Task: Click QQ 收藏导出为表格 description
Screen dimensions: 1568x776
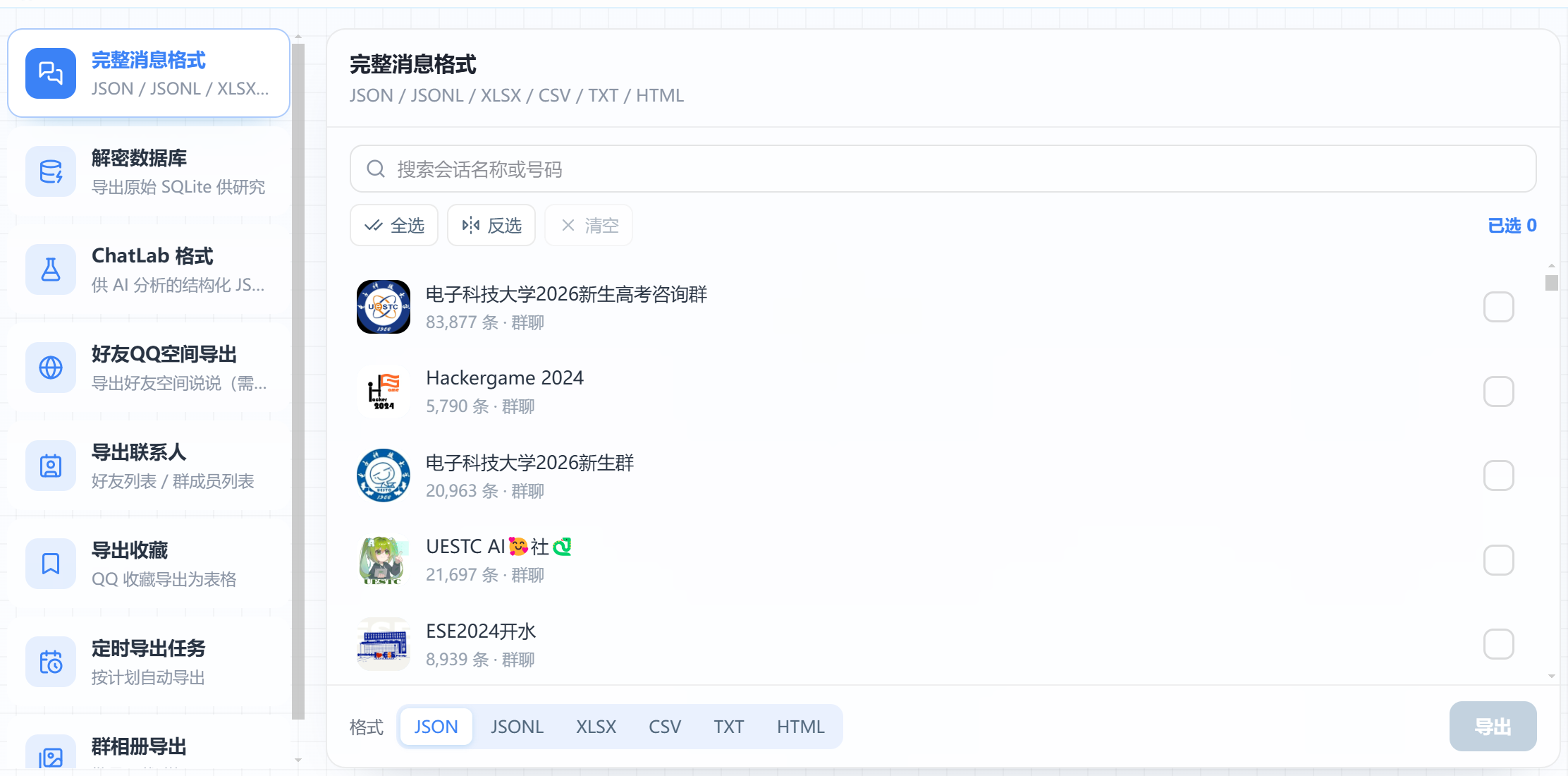Action: tap(164, 579)
